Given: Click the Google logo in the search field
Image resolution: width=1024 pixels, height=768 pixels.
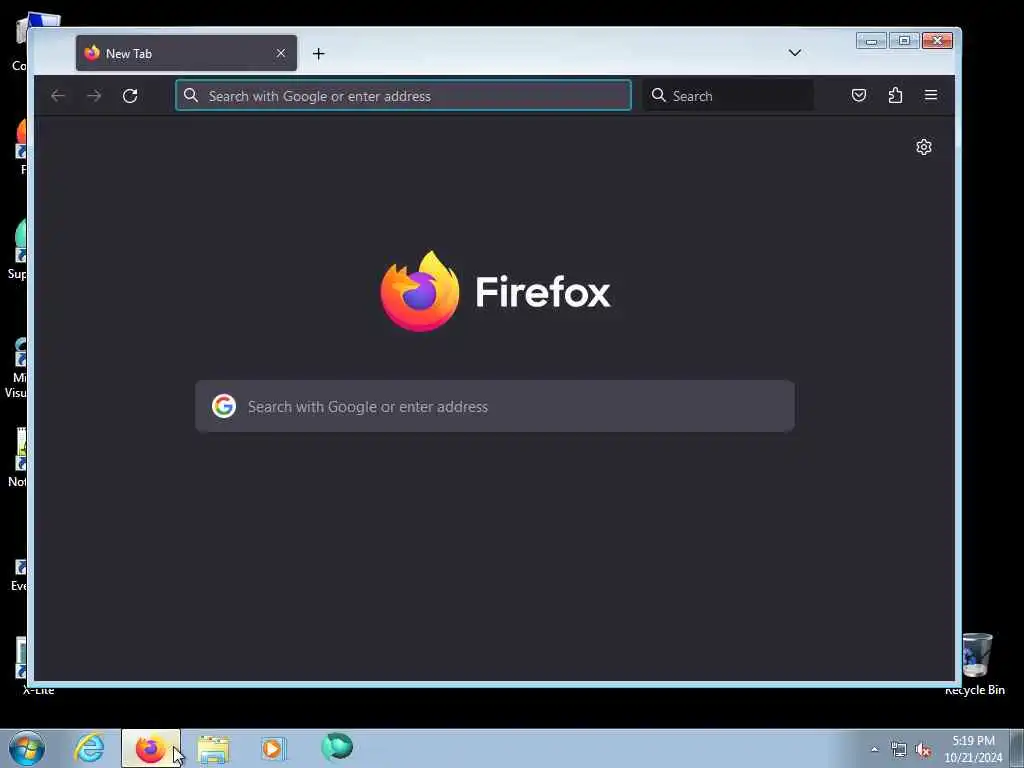Looking at the screenshot, I should (x=223, y=406).
